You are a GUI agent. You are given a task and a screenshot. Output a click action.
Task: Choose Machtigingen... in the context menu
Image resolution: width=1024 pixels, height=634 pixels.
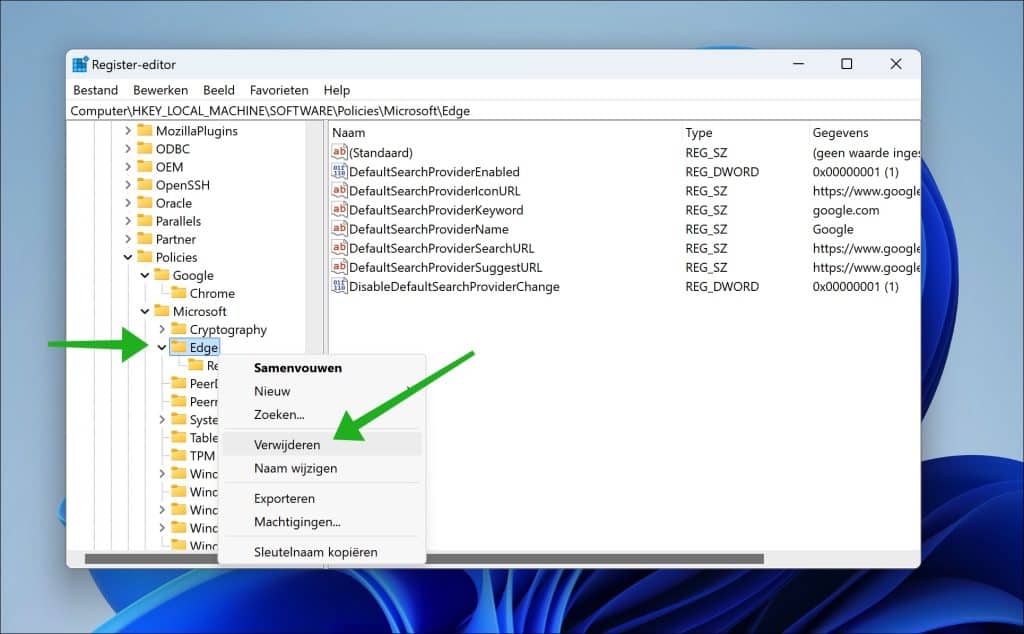(322, 522)
